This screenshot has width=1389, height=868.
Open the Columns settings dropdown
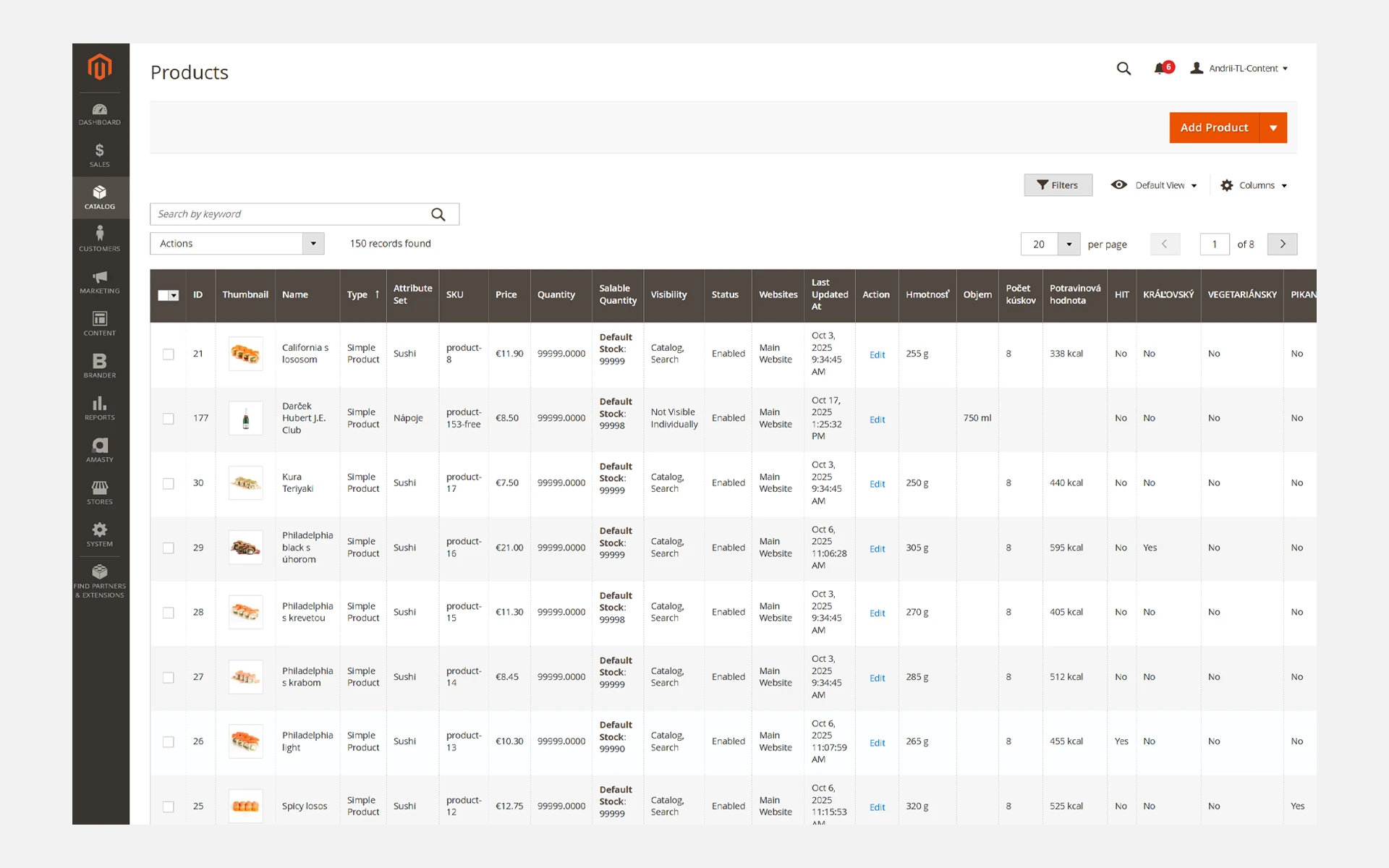(1254, 185)
